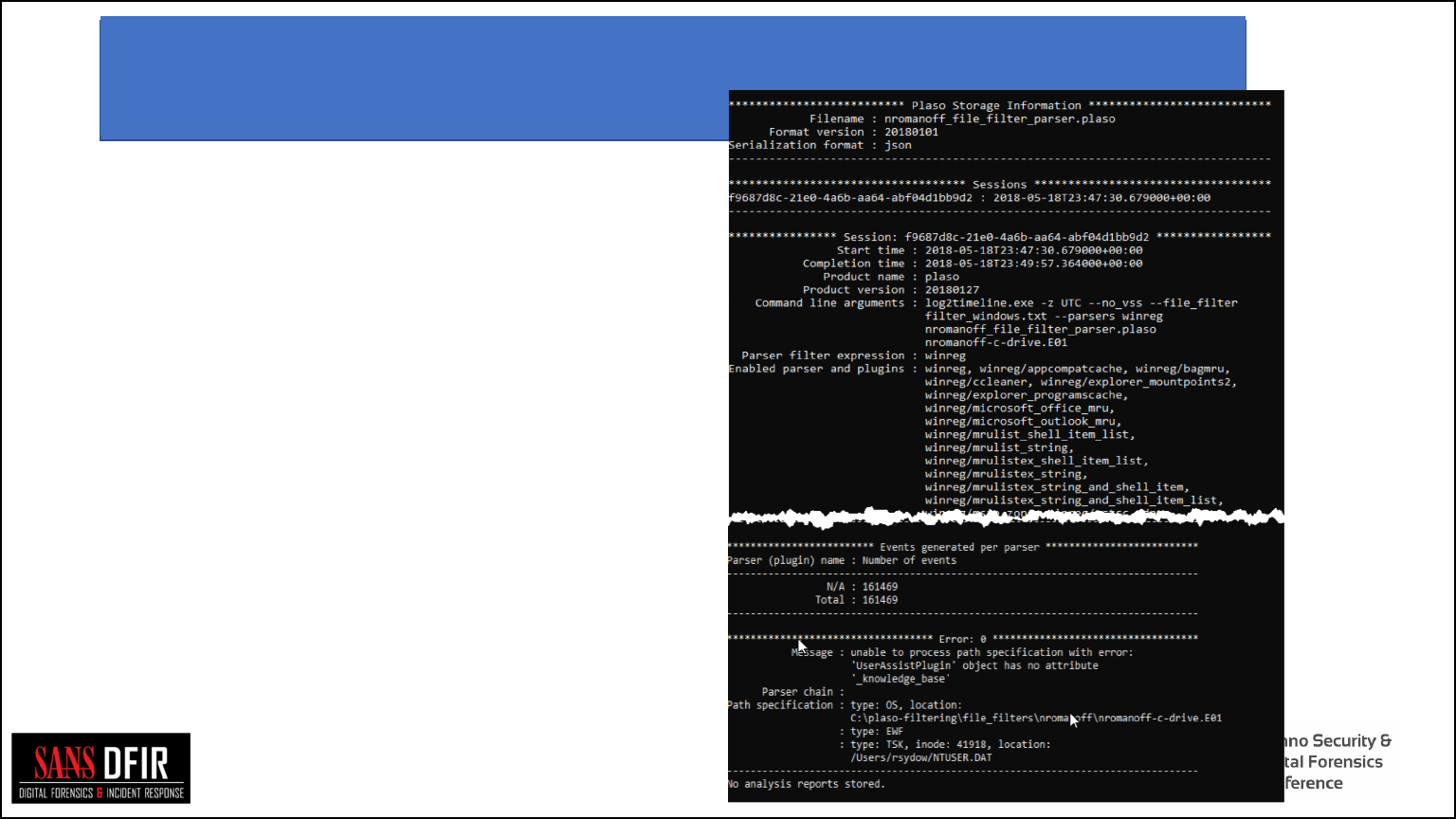
Task: Click the 'filter_windows.txt --parsers winreg' line
Action: pyautogui.click(x=1044, y=316)
